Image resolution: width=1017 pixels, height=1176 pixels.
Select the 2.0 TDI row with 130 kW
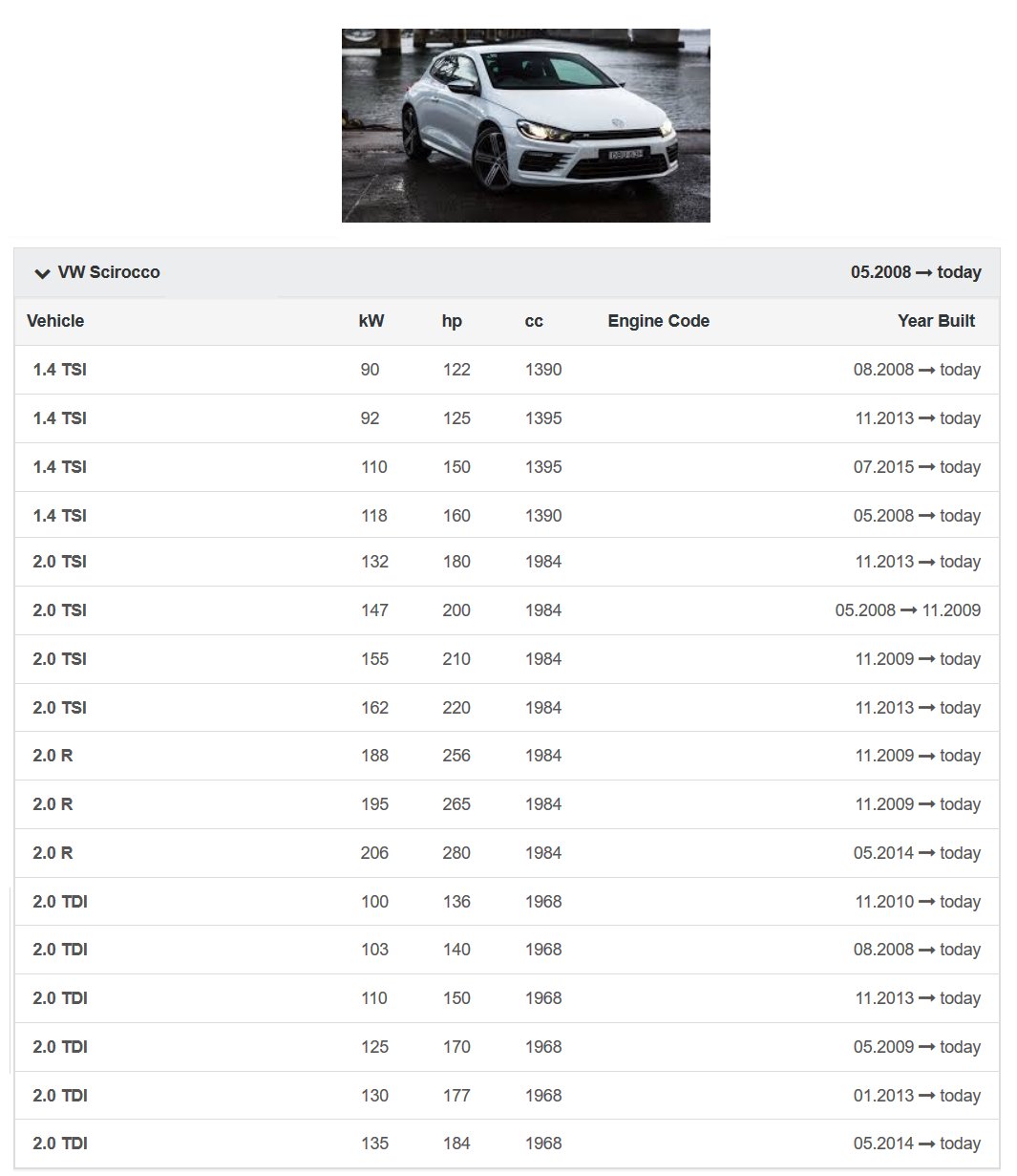[507, 1096]
